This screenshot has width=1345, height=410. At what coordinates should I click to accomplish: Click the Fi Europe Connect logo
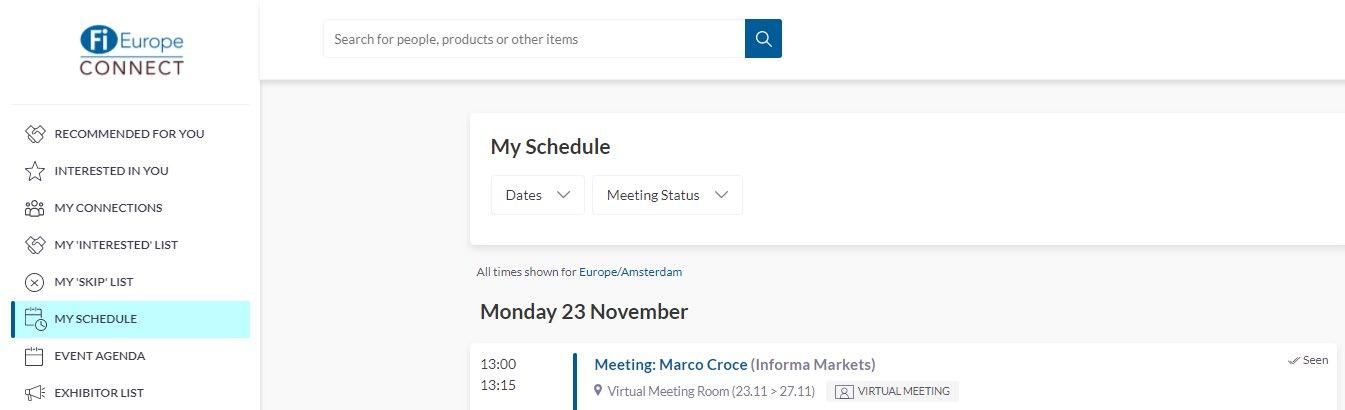pyautogui.click(x=132, y=51)
